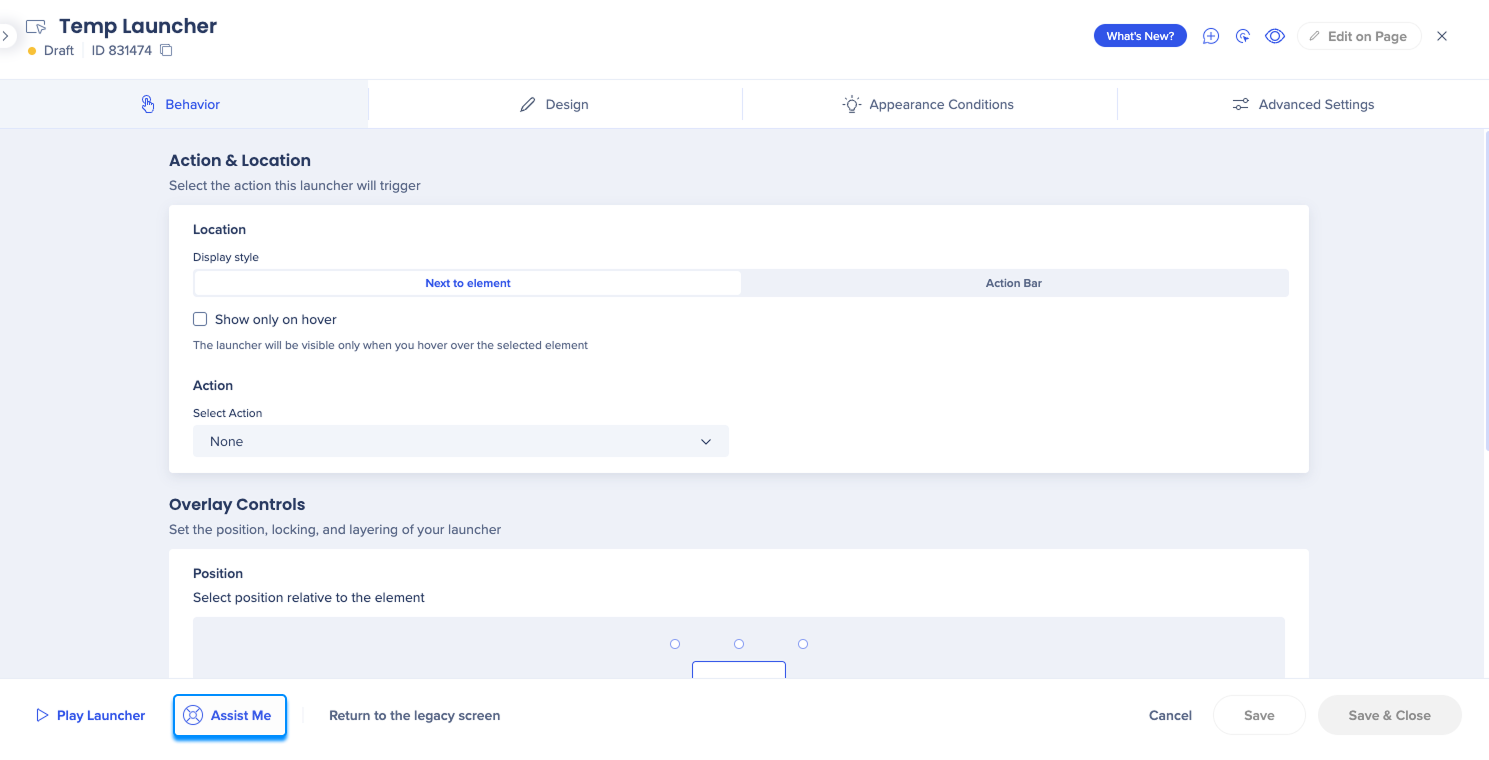Screen dimensions: 1489x760
Task: Open the Select Action dropdown
Action: [x=460, y=441]
